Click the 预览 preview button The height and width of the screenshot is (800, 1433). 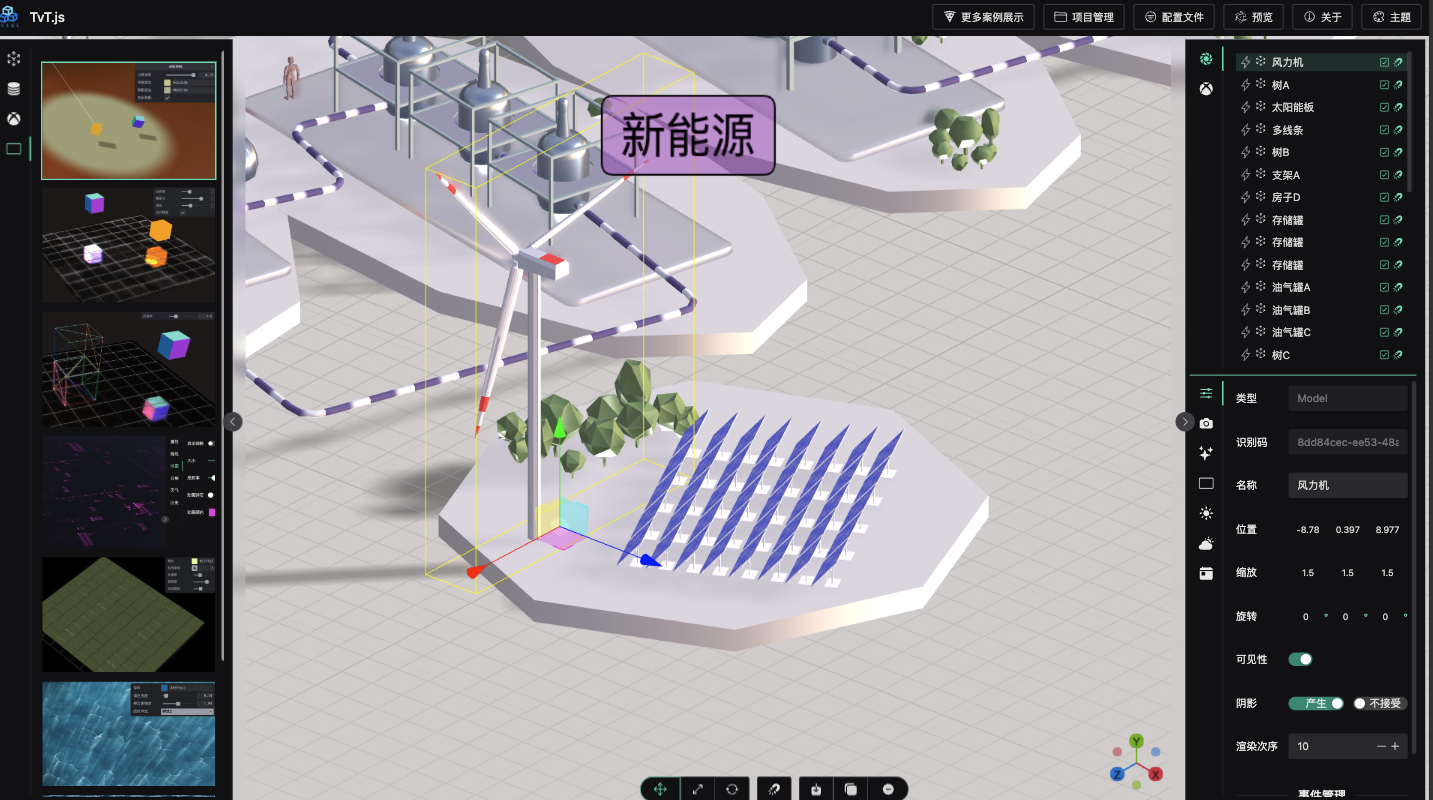coord(1254,17)
